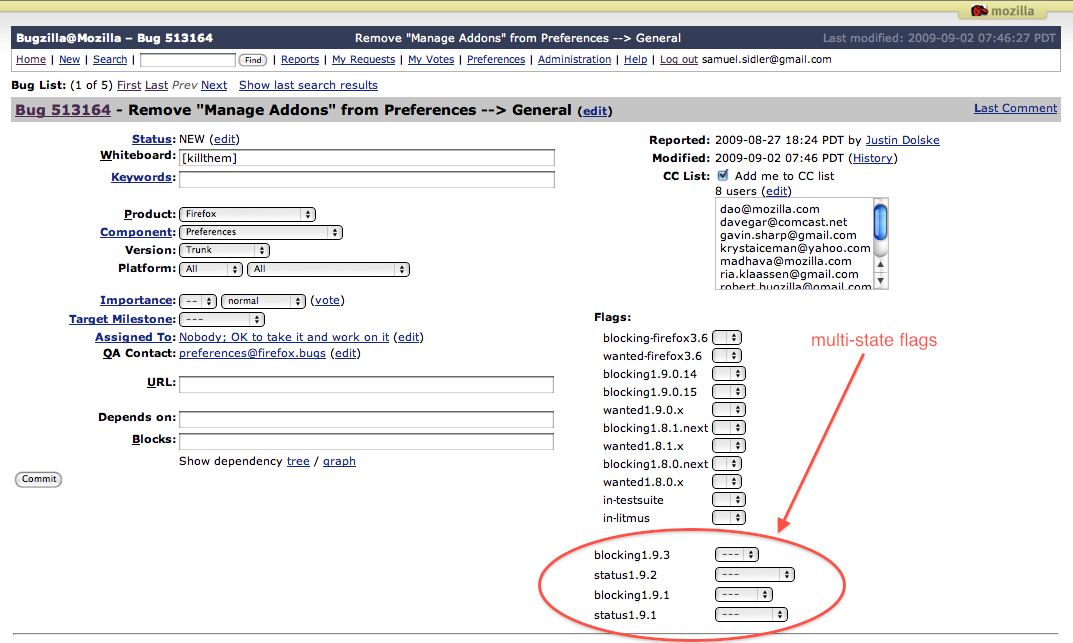Image resolution: width=1073 pixels, height=643 pixels.
Task: Open Preferences in the navigation bar
Action: (495, 60)
